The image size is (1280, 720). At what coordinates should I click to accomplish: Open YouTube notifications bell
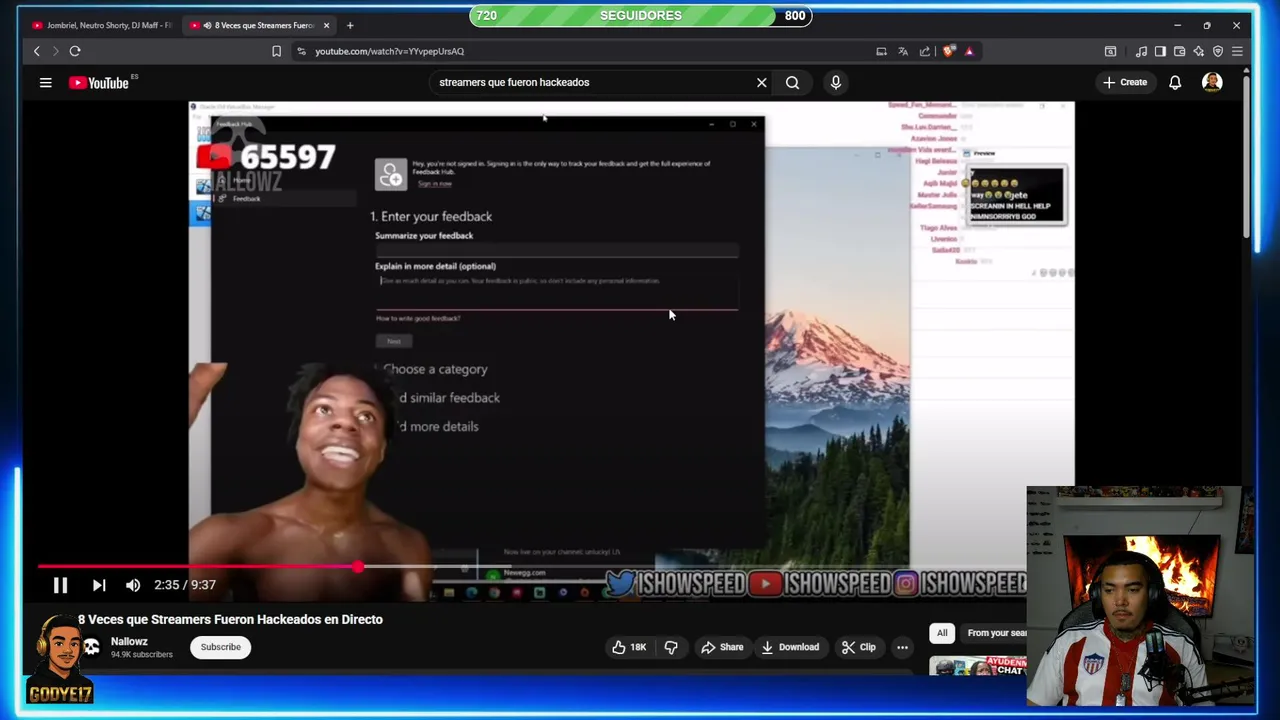click(x=1175, y=82)
